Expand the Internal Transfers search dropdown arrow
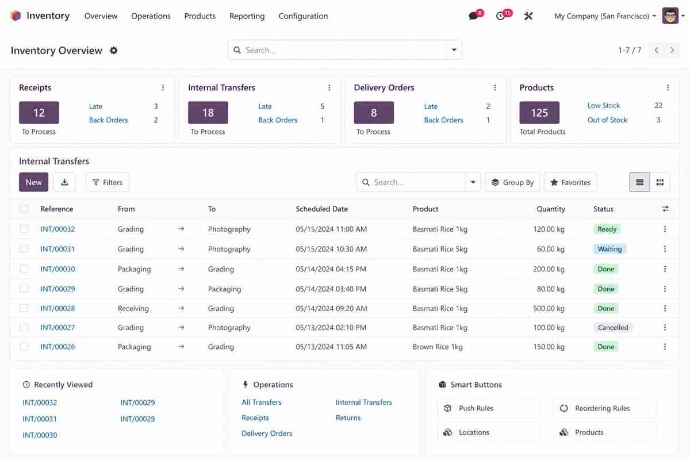 tap(472, 182)
